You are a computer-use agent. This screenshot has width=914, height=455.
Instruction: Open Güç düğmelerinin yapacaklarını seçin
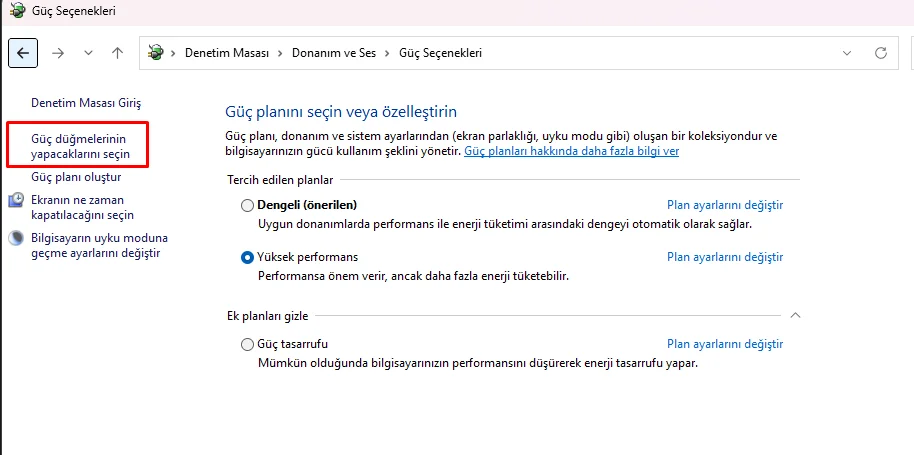pos(80,146)
